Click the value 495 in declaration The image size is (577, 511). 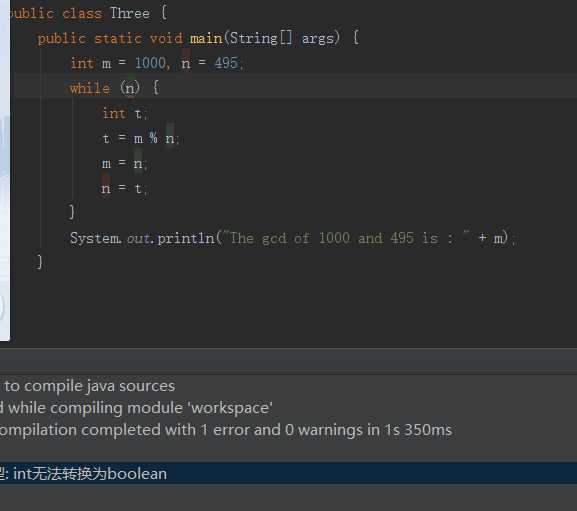[x=226, y=63]
